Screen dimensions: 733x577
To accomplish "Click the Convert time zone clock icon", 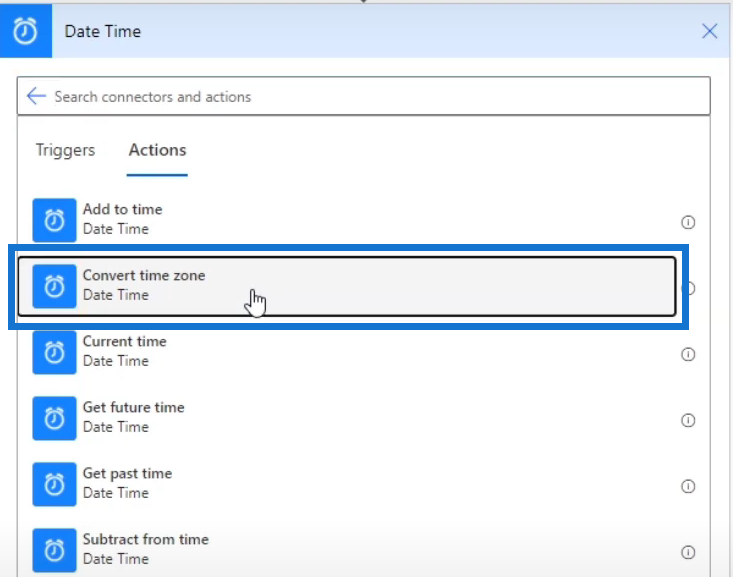I will (54, 286).
